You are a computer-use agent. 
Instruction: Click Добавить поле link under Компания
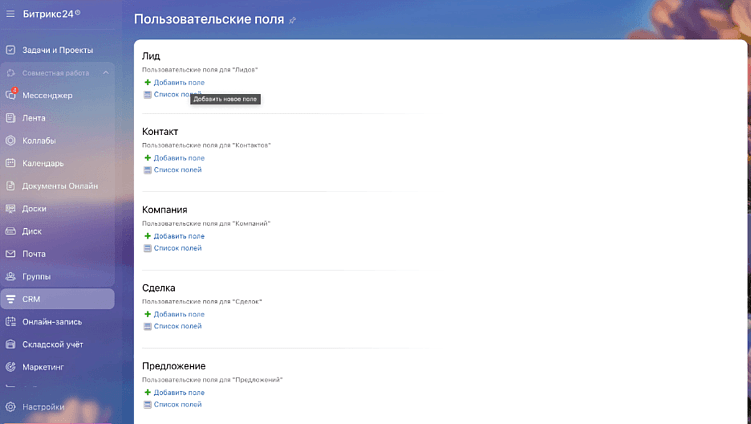click(179, 236)
